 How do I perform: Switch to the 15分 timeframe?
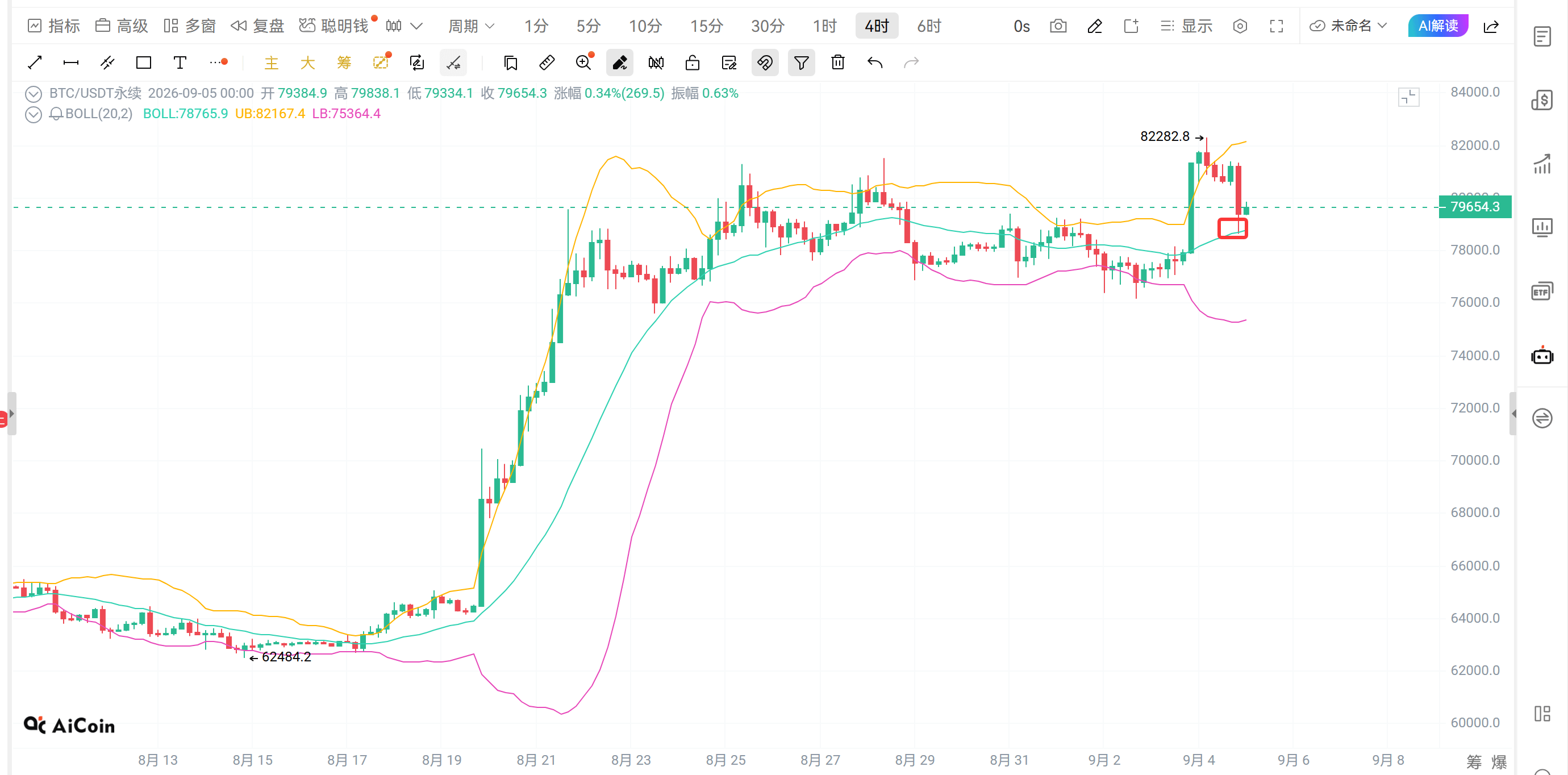pos(706,26)
